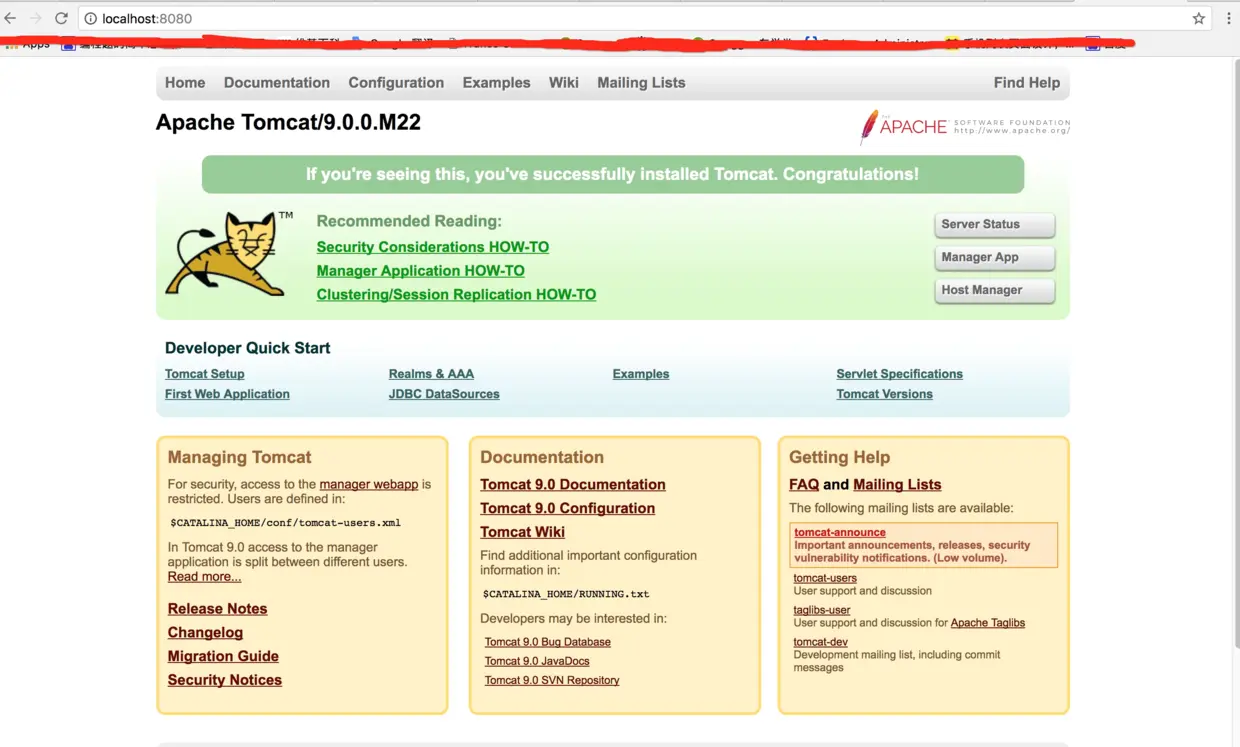The image size is (1240, 747).
Task: Focus the localhost:8080 address bar
Action: (640, 18)
